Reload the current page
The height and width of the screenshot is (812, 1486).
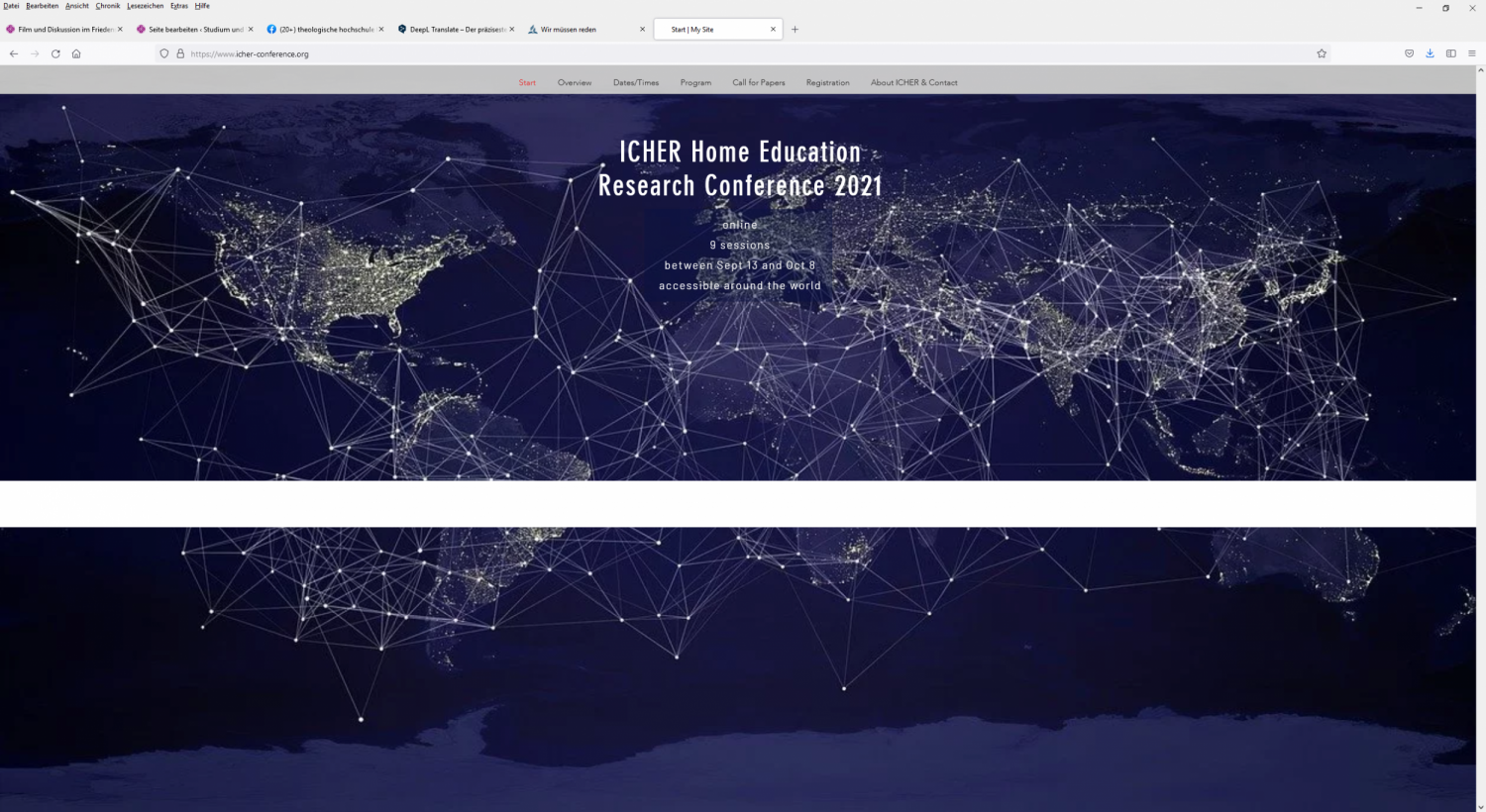(x=55, y=53)
